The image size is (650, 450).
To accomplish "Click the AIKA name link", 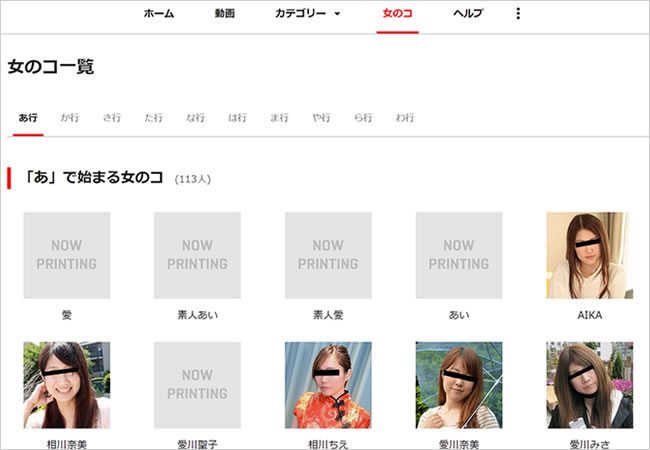I will coord(589,315).
